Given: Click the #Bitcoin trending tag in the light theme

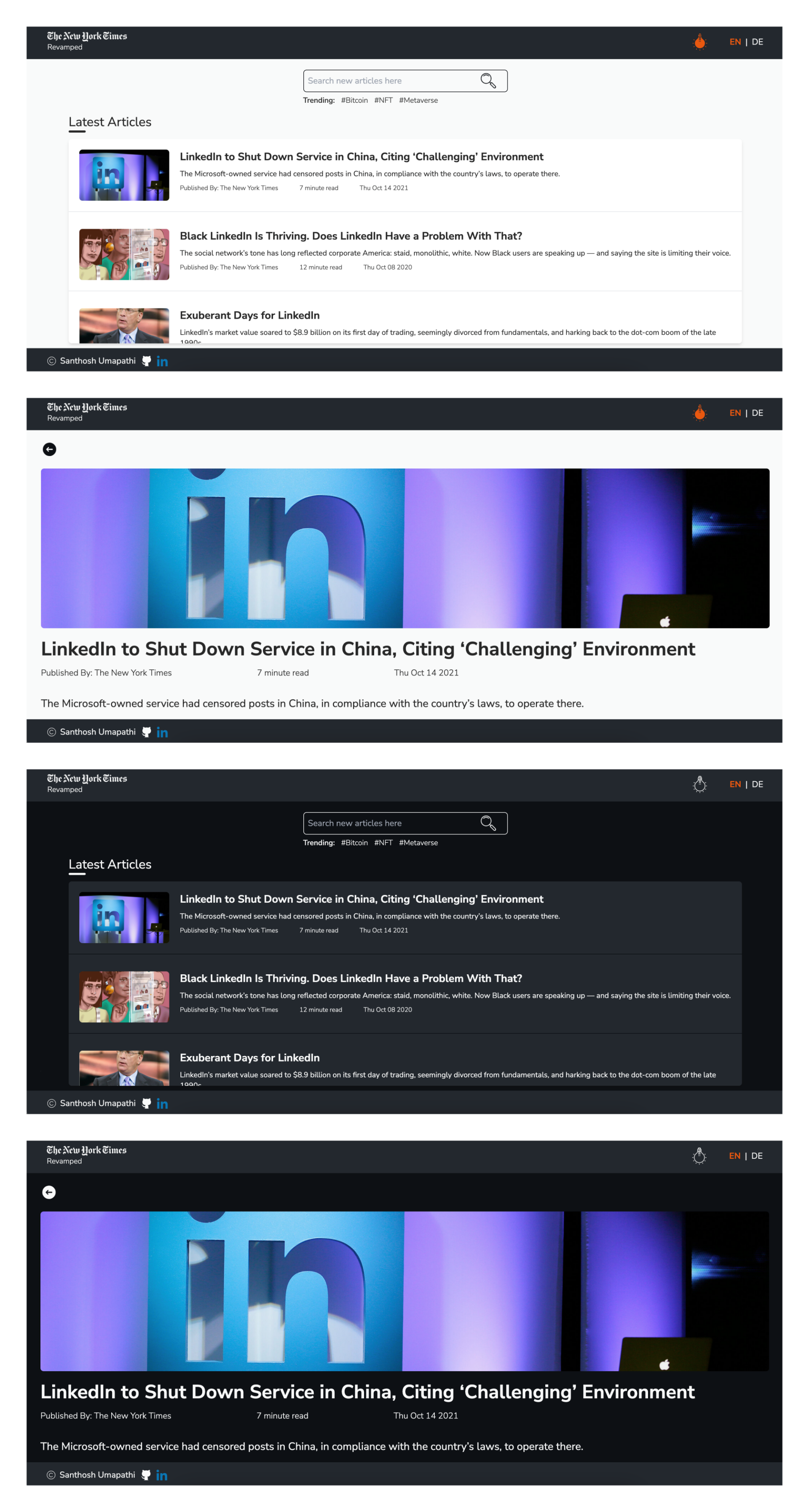Looking at the screenshot, I should click(x=354, y=100).
